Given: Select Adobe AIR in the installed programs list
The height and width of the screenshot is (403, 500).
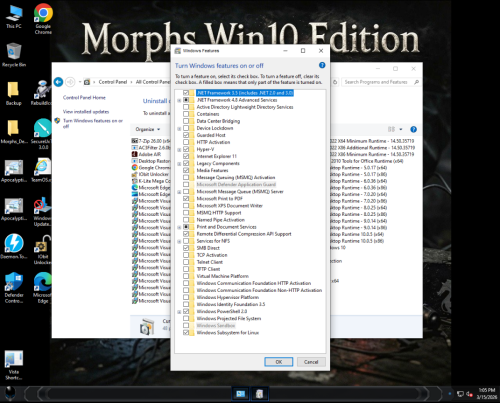Looking at the screenshot, I should [147, 154].
